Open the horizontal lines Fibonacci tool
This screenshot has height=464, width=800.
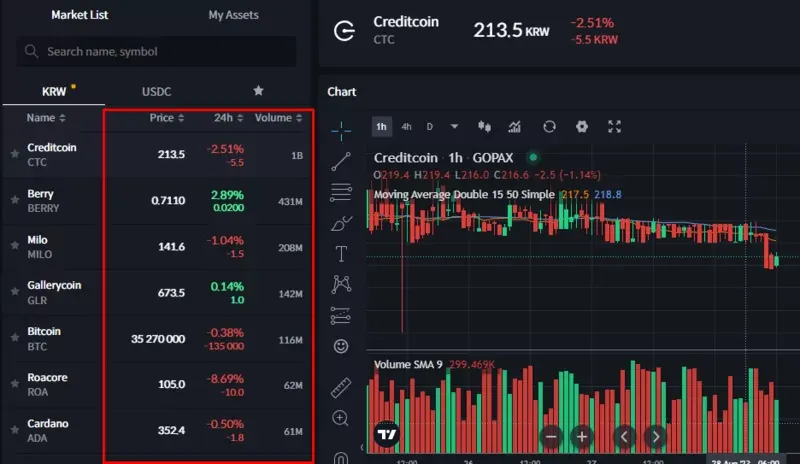click(x=341, y=192)
